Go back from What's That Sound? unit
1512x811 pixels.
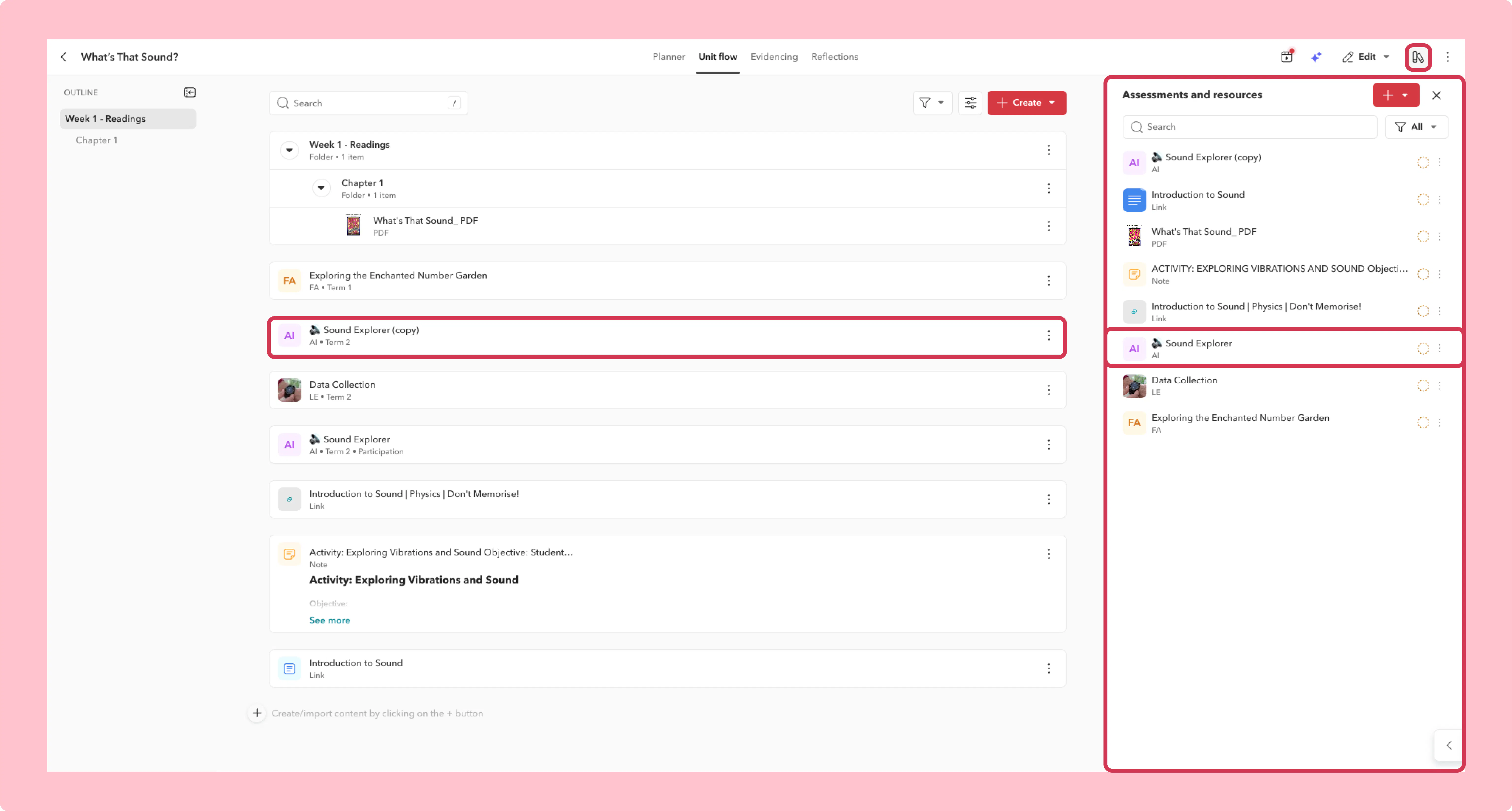(63, 57)
